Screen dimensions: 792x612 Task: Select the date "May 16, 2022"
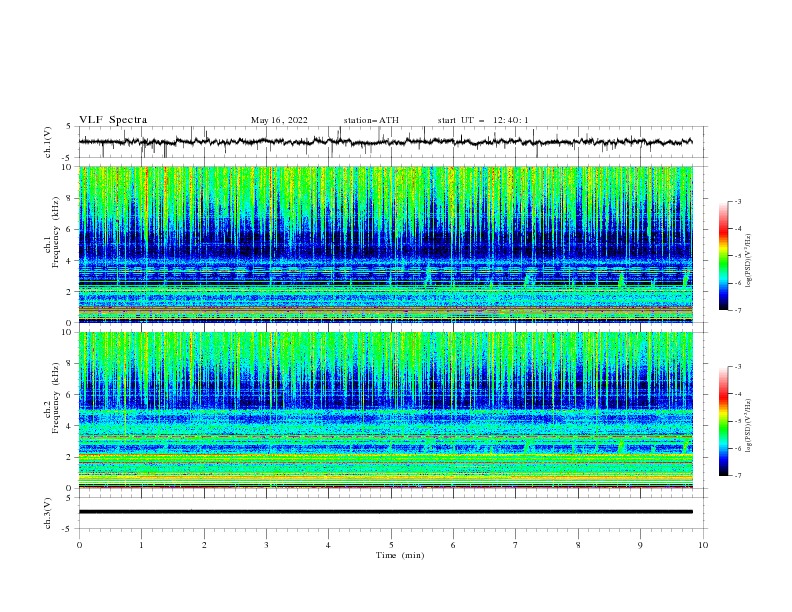[x=279, y=120]
